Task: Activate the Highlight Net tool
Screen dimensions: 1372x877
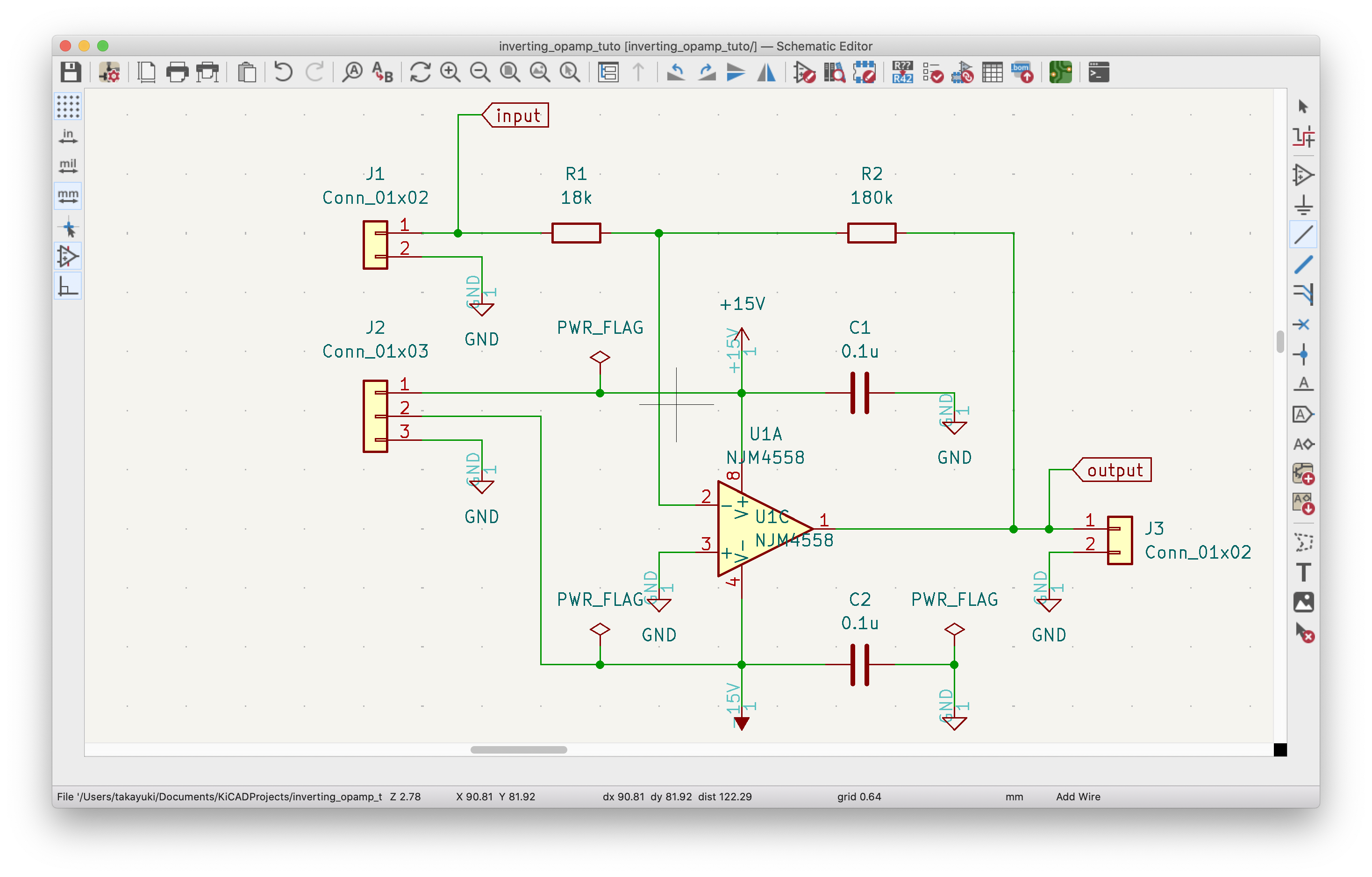Action: coord(1303,137)
